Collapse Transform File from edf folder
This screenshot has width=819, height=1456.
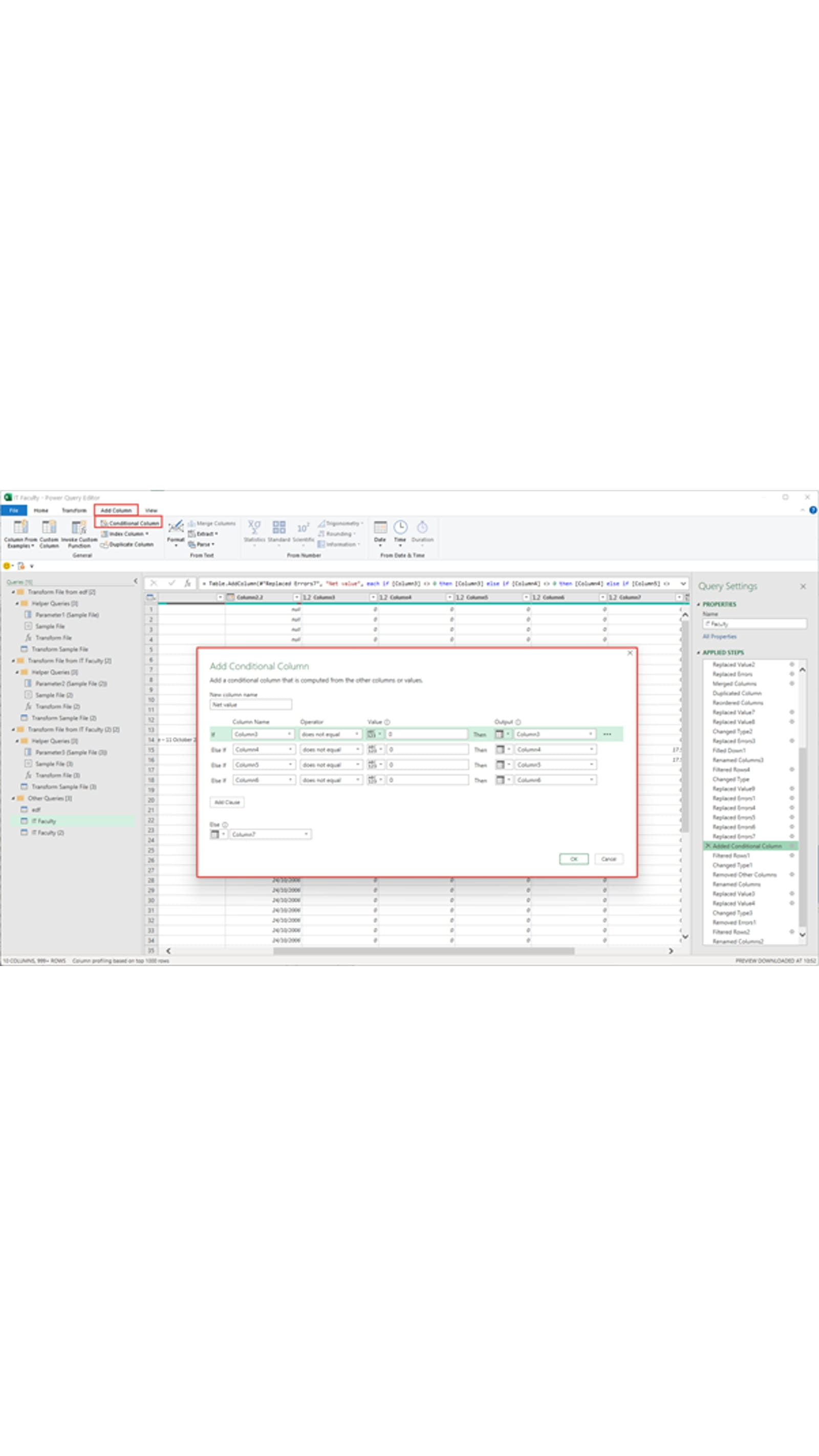(14, 592)
